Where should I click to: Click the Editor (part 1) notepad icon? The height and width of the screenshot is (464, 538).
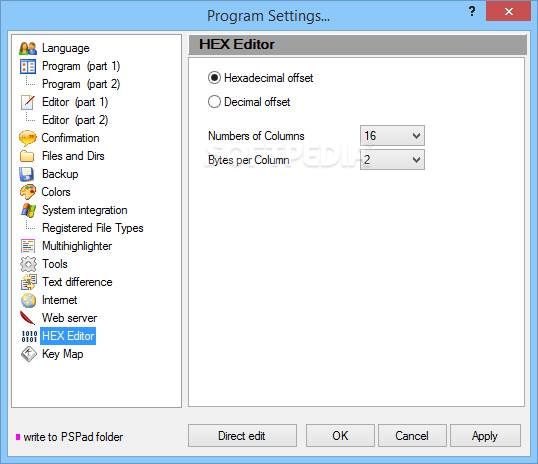(28, 102)
